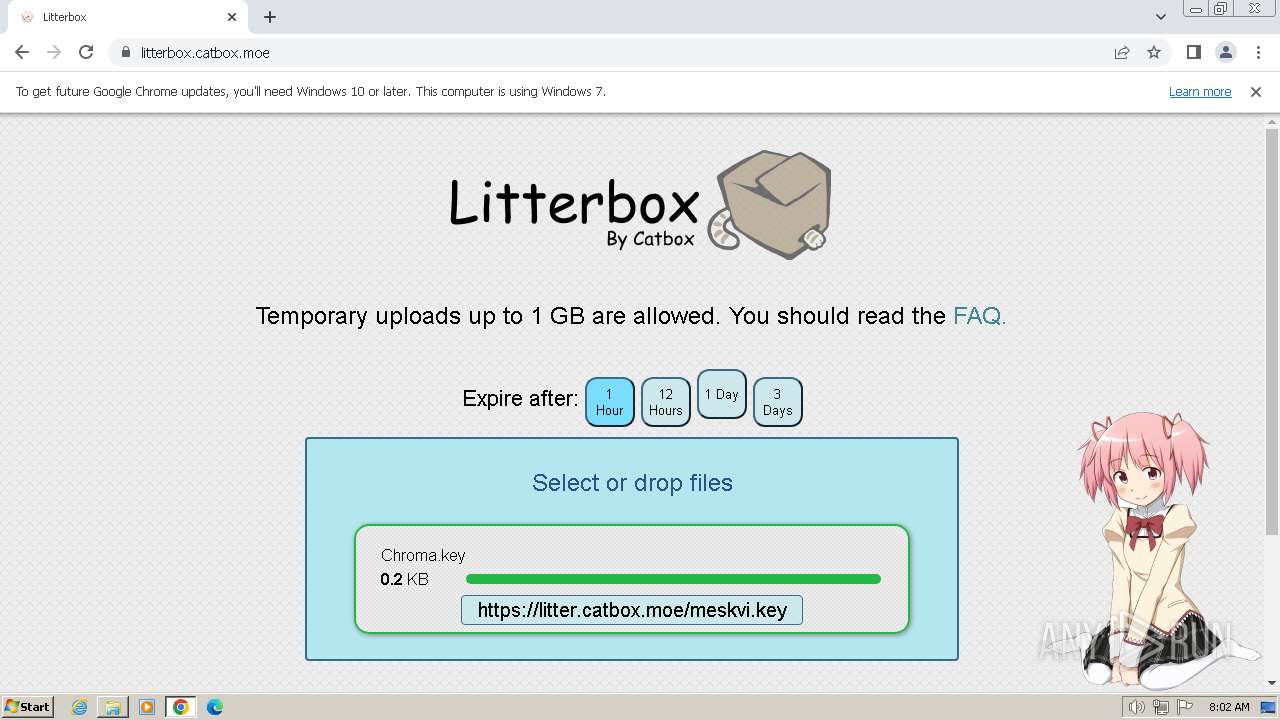1280x720 pixels.
Task: Select 1 Day expiration
Action: pyautogui.click(x=722, y=394)
